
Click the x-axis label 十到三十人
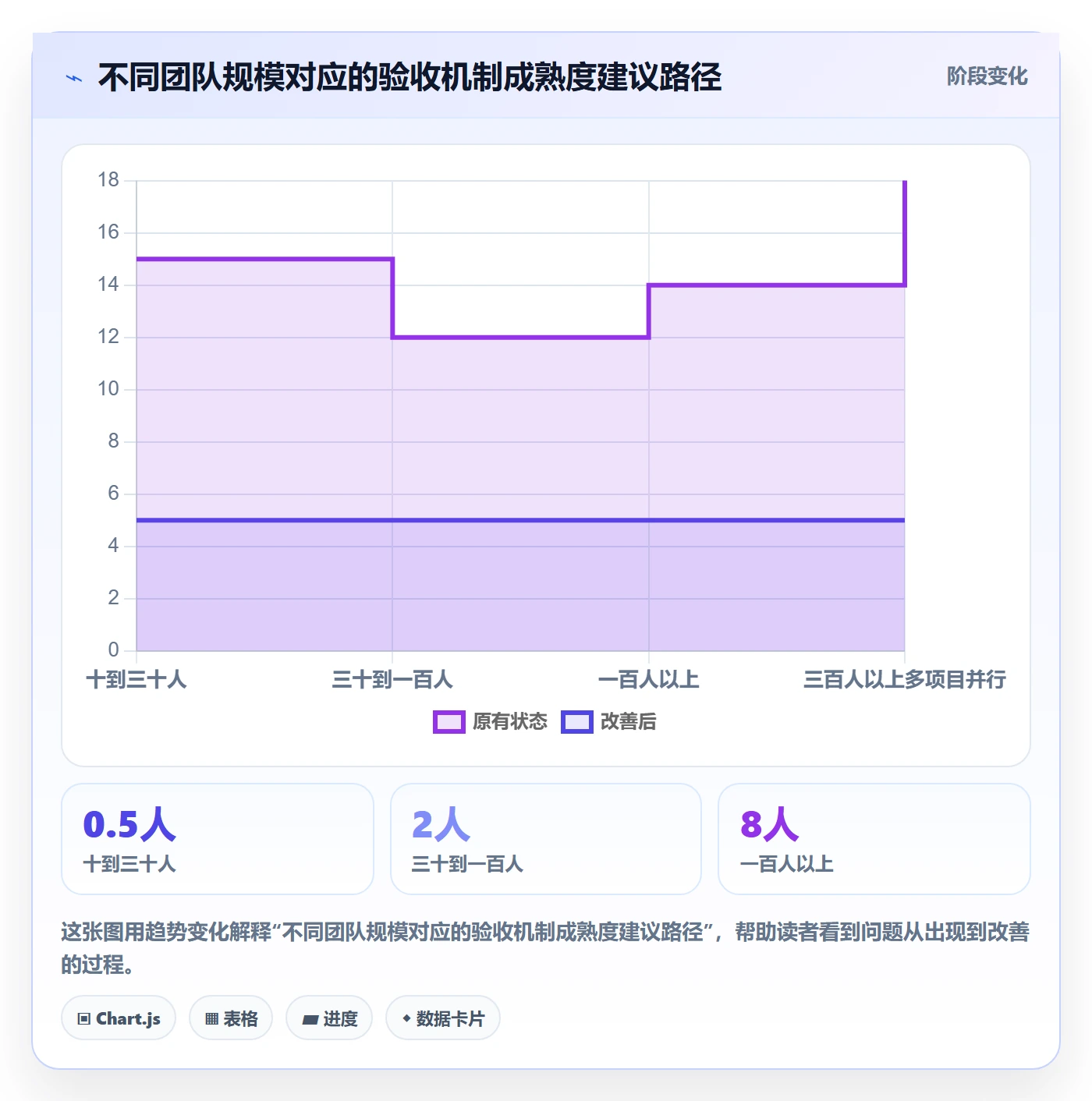tap(136, 679)
